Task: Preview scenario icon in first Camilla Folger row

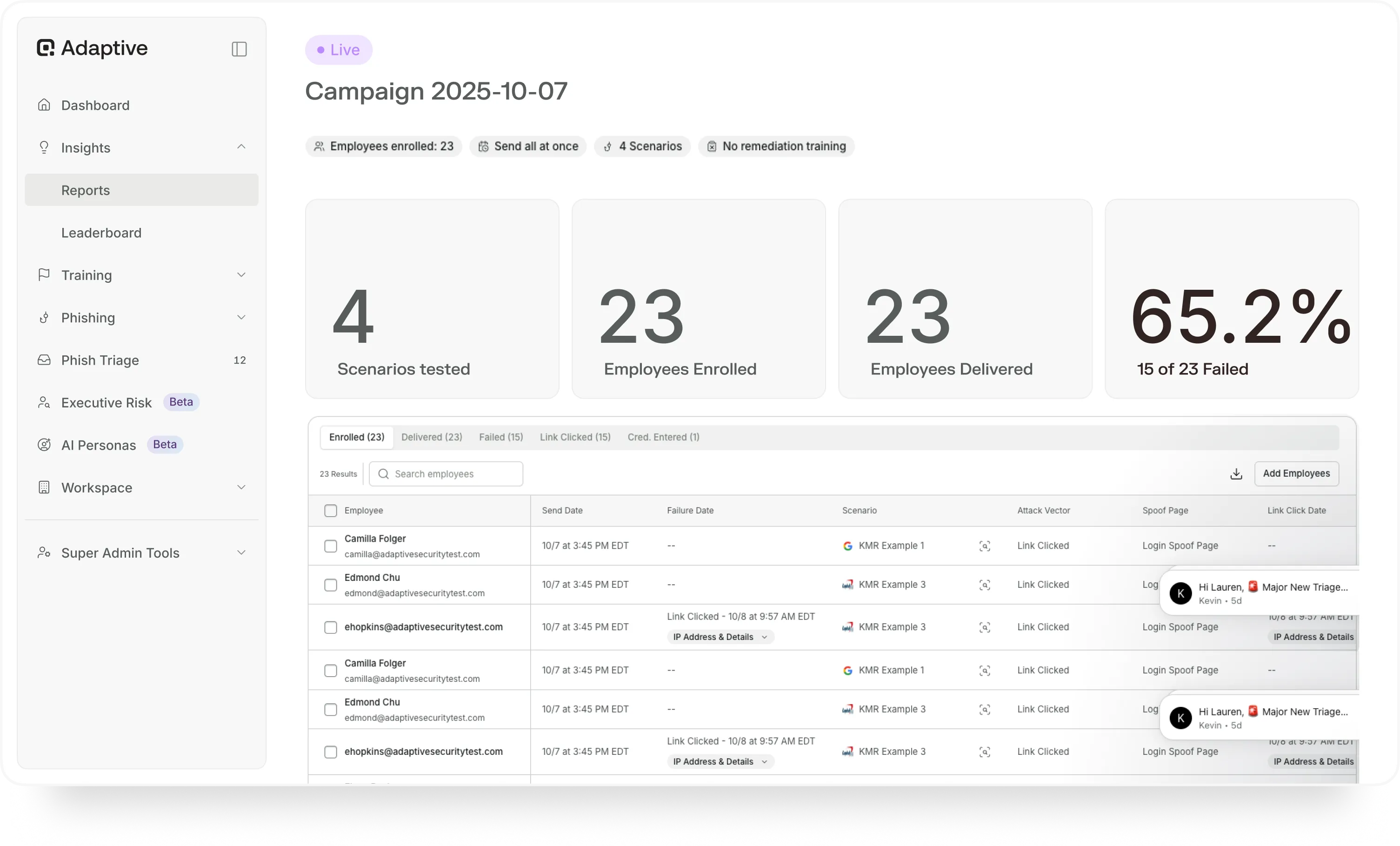Action: pos(985,546)
